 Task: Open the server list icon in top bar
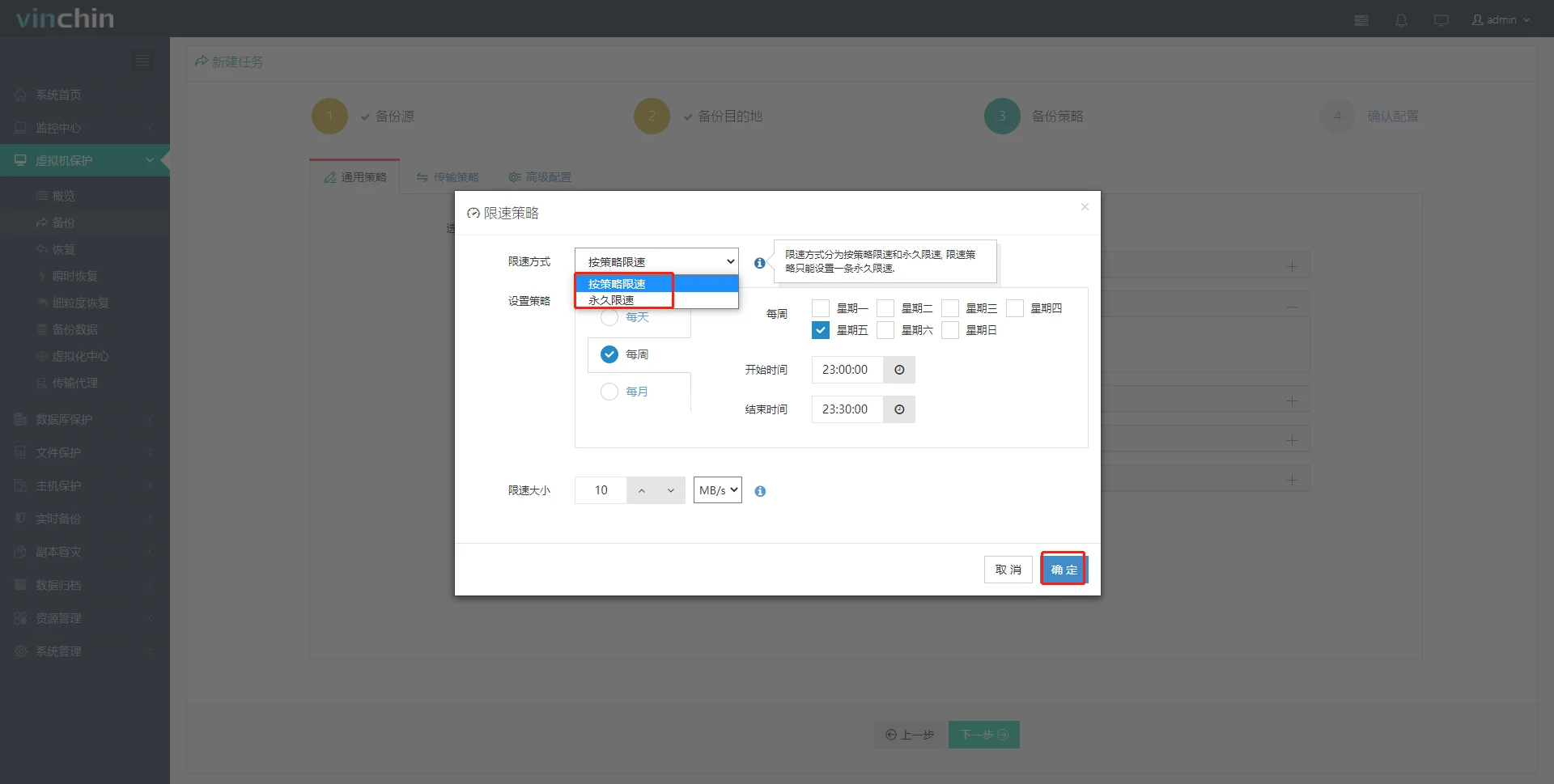click(1361, 19)
